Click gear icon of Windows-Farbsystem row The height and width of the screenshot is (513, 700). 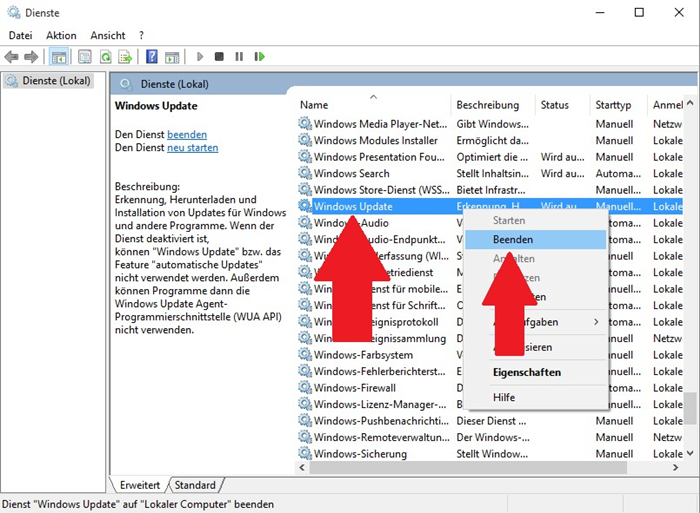(305, 355)
